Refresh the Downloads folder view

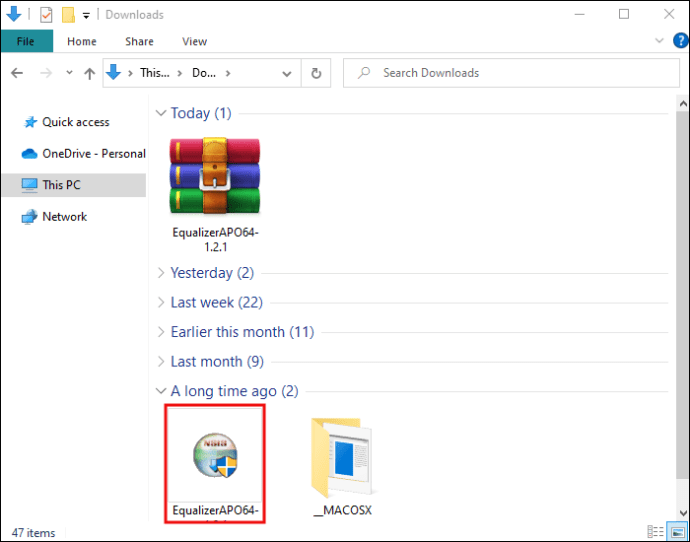coord(316,73)
